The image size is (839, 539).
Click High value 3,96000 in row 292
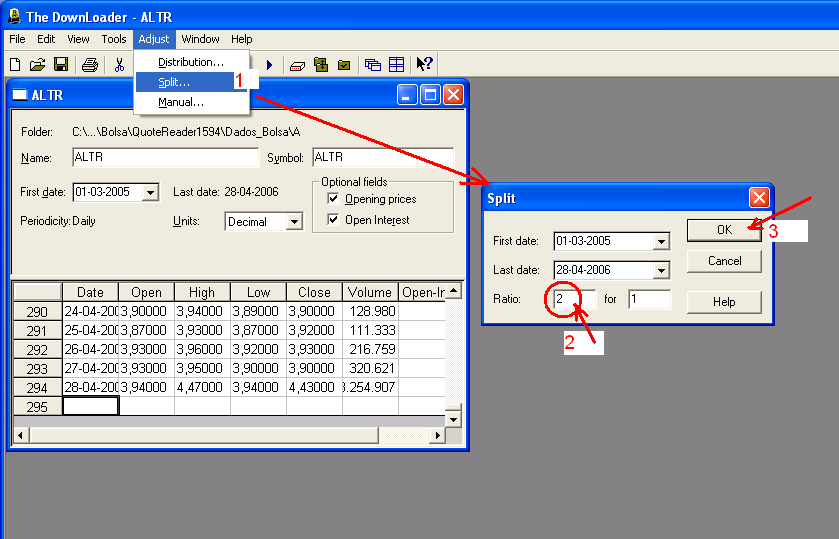tap(202, 349)
